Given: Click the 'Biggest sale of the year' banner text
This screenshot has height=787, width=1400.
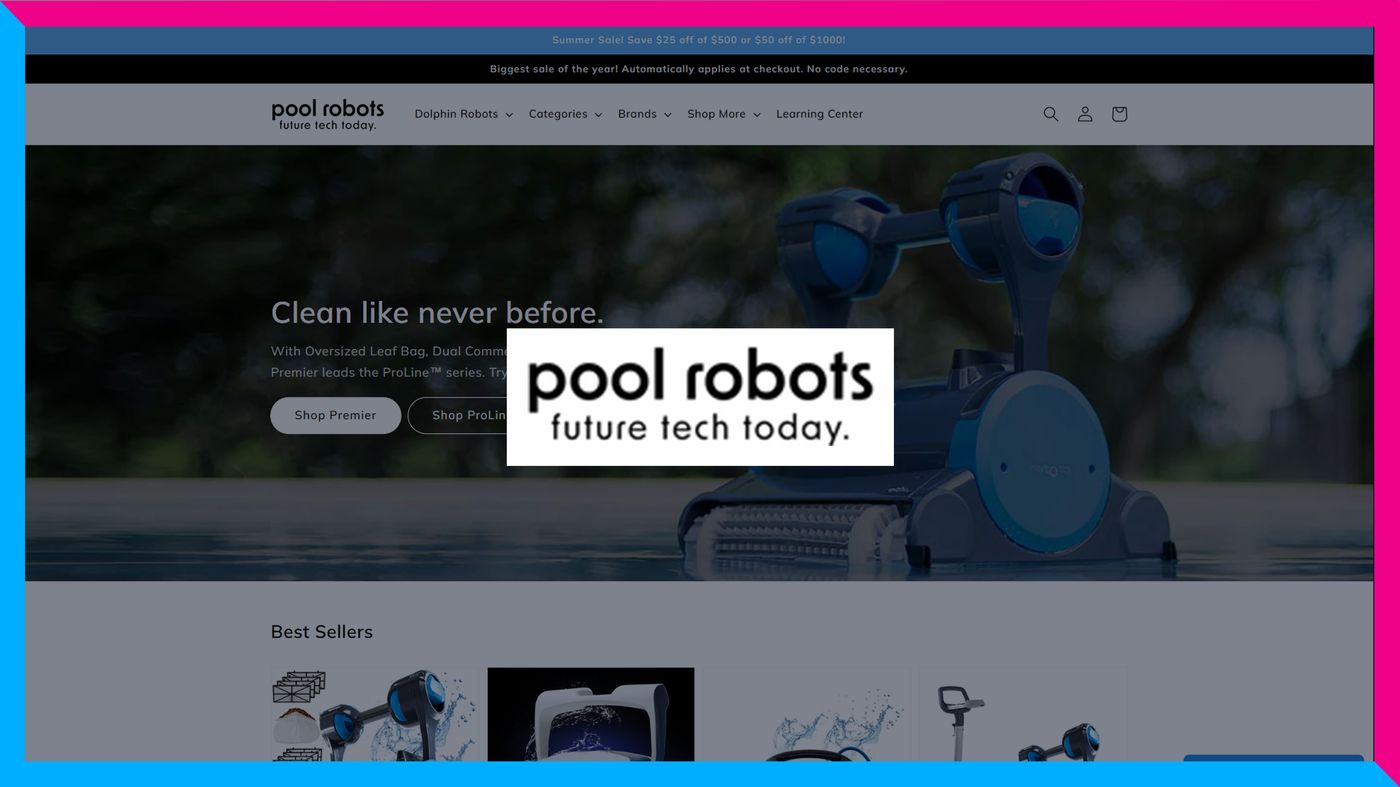Looking at the screenshot, I should coord(699,69).
